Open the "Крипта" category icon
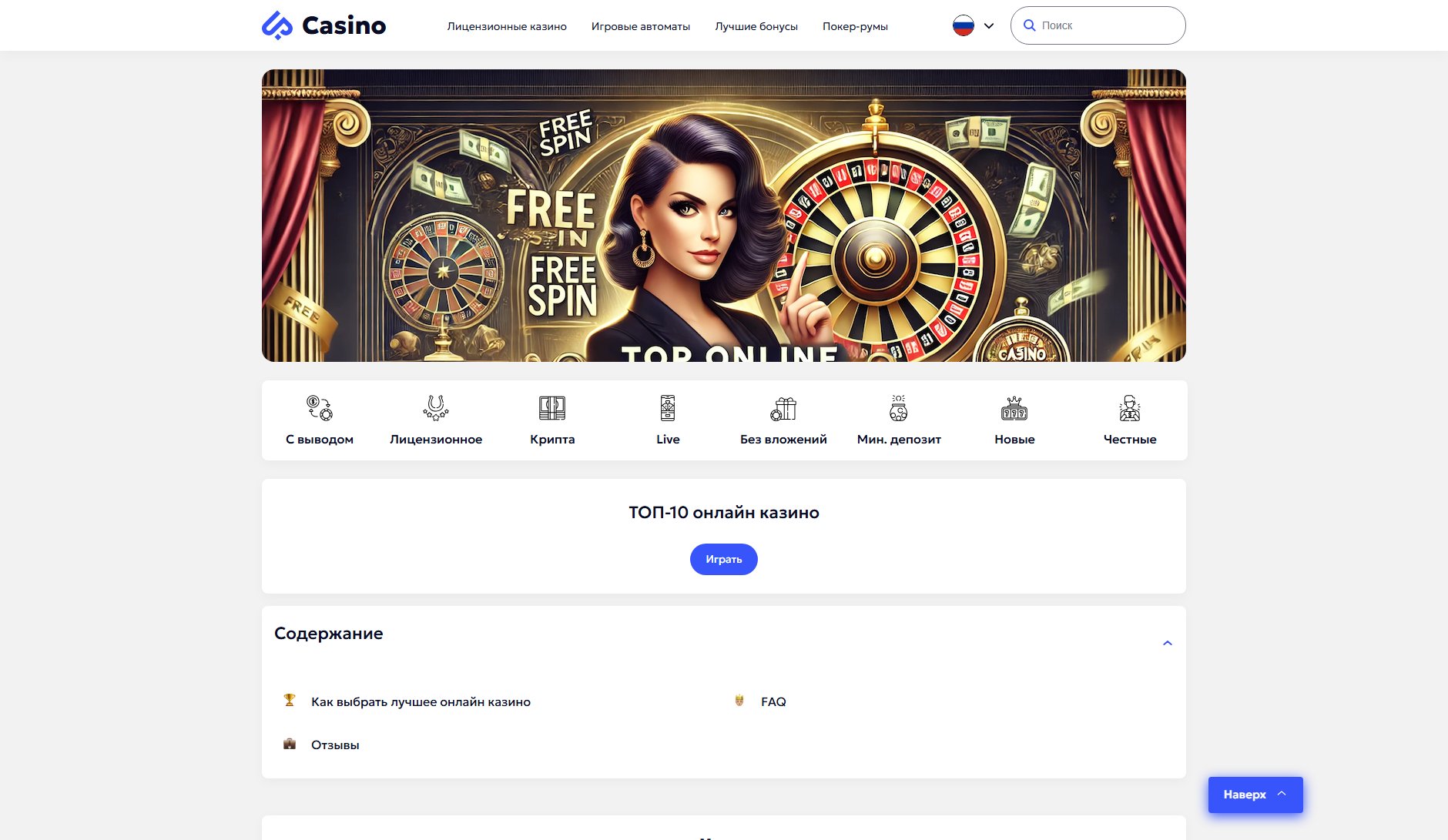The width and height of the screenshot is (1448, 840). click(551, 408)
